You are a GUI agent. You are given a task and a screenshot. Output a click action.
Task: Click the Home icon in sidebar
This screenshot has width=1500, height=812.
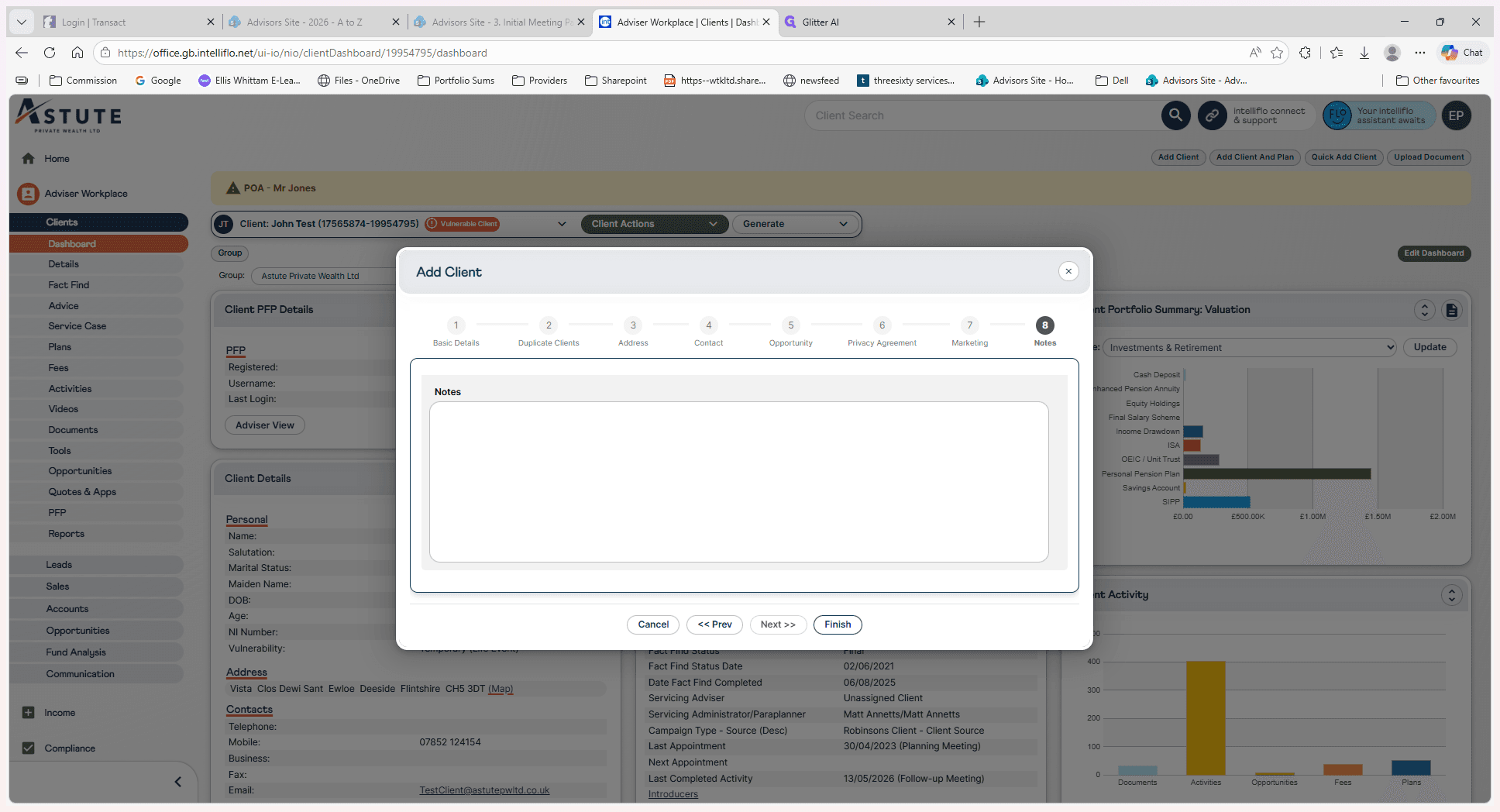click(x=29, y=158)
